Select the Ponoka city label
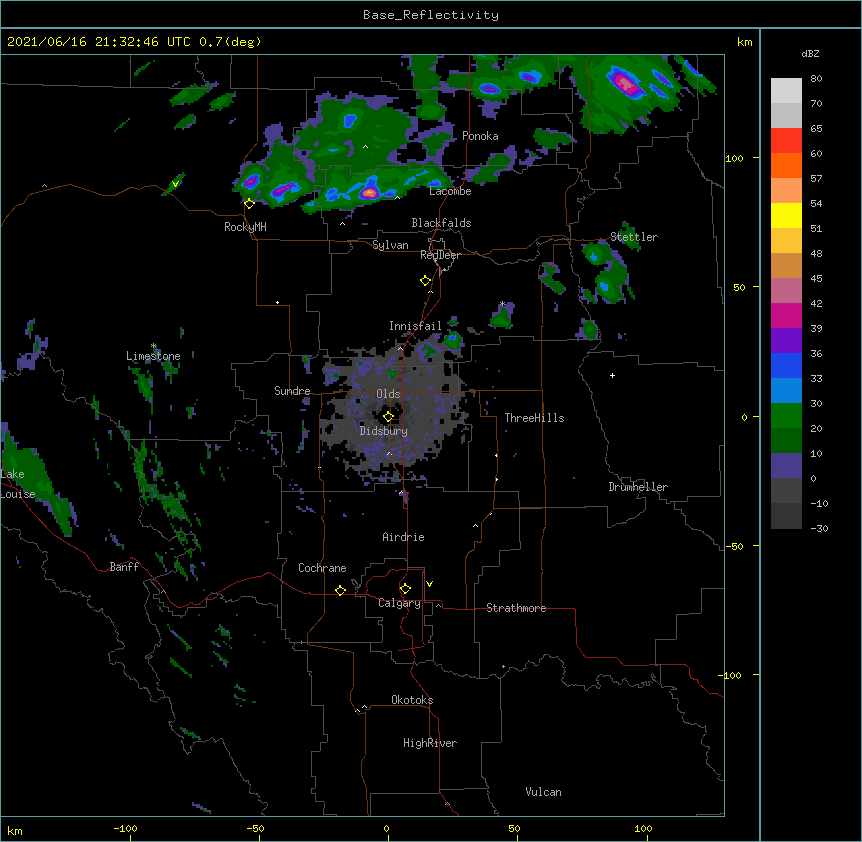 coord(480,136)
